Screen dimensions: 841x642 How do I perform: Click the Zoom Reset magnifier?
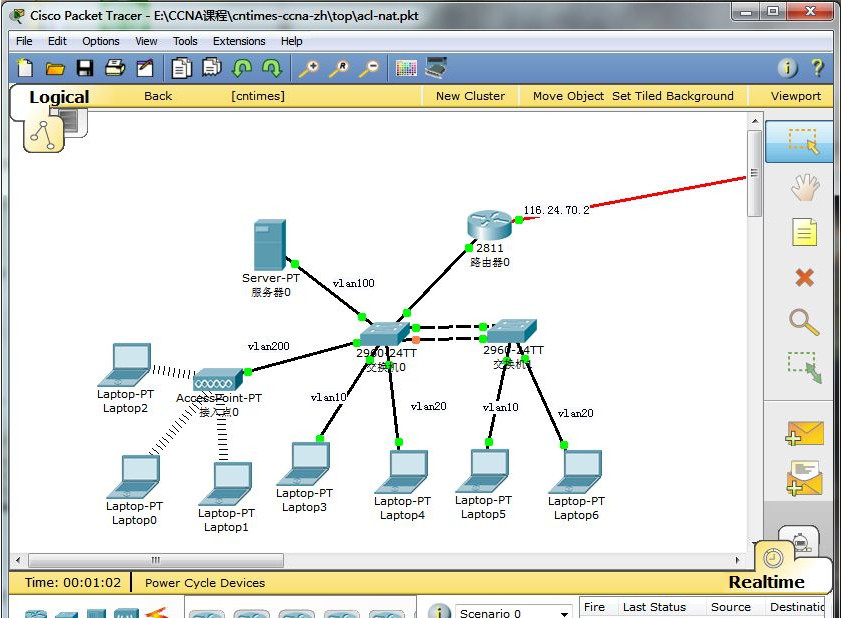pos(339,68)
